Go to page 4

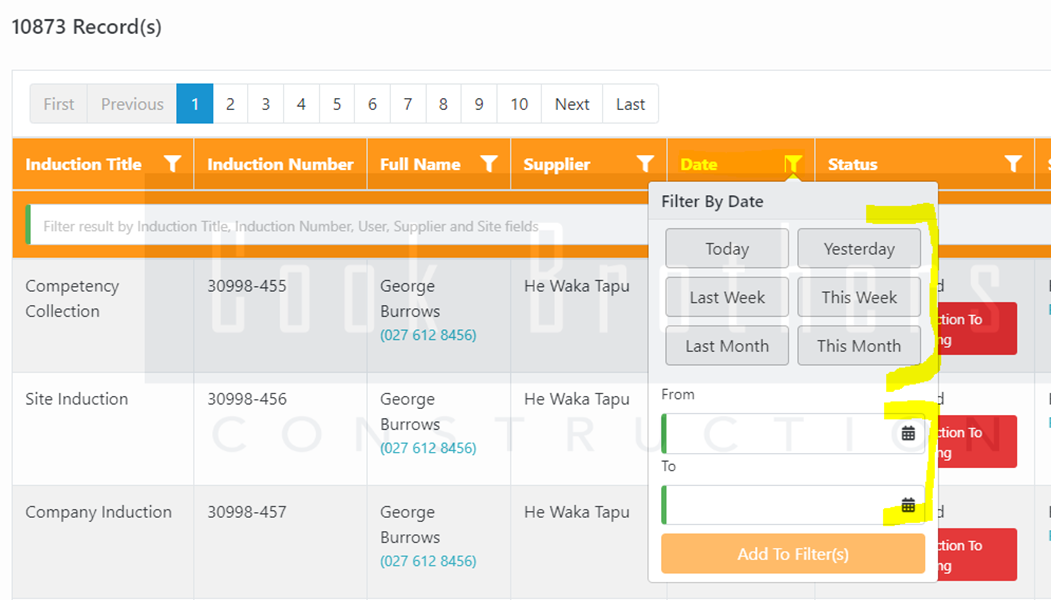point(301,104)
